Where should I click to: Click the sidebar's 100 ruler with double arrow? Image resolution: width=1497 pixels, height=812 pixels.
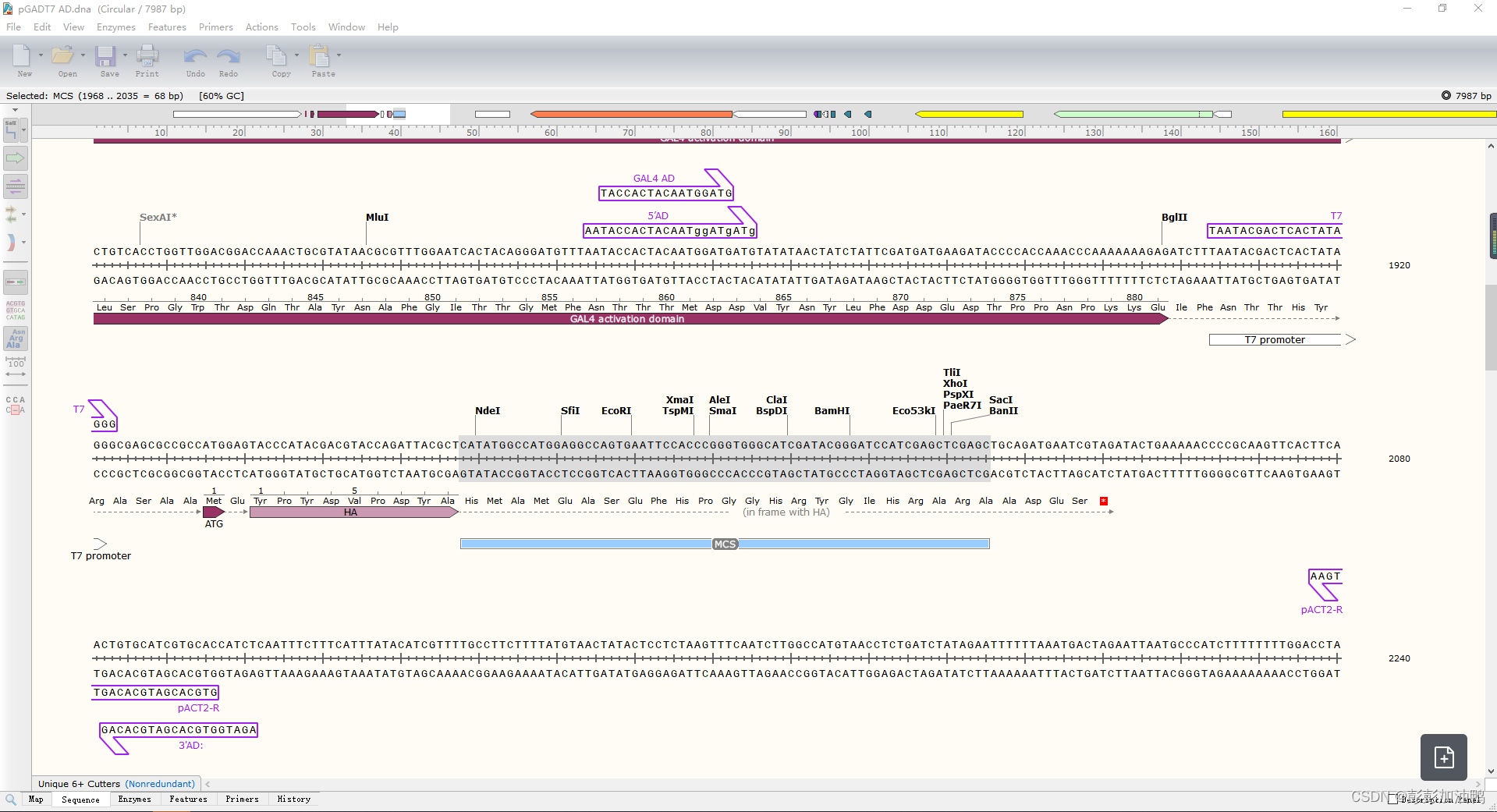pos(16,368)
